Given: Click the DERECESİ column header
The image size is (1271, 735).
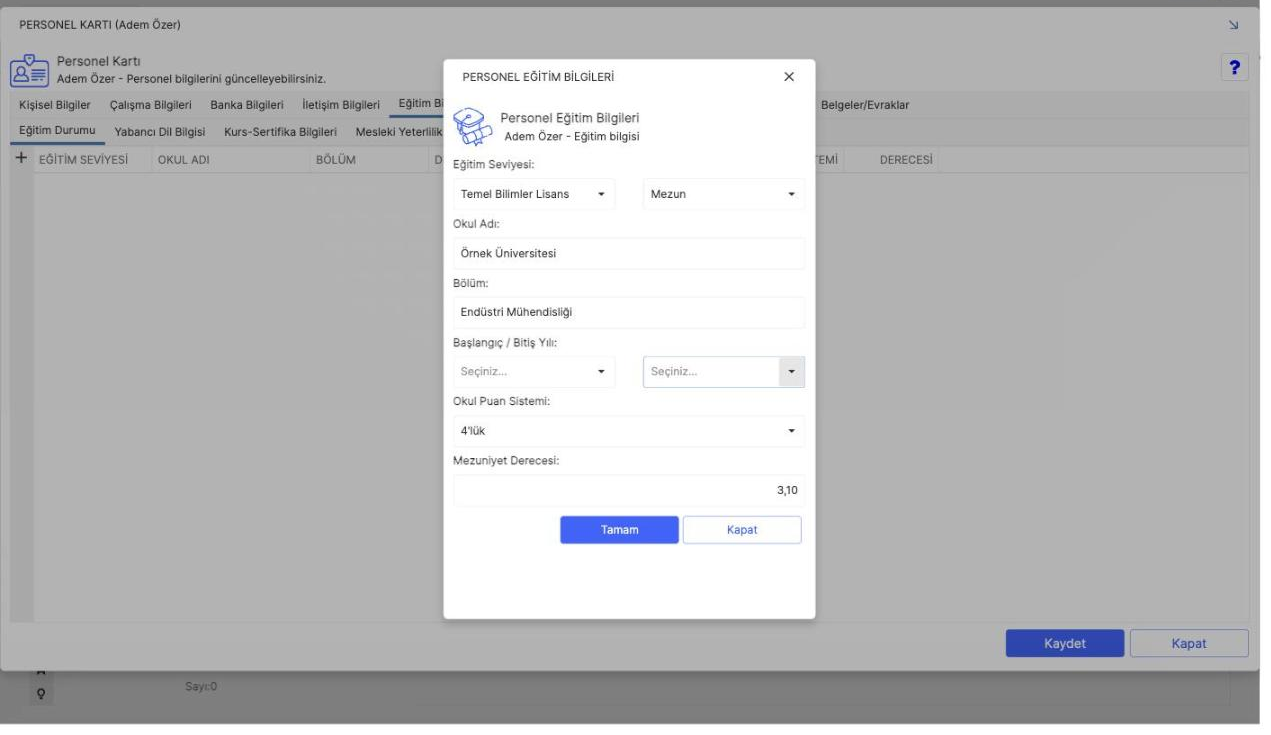Looking at the screenshot, I should (906, 160).
